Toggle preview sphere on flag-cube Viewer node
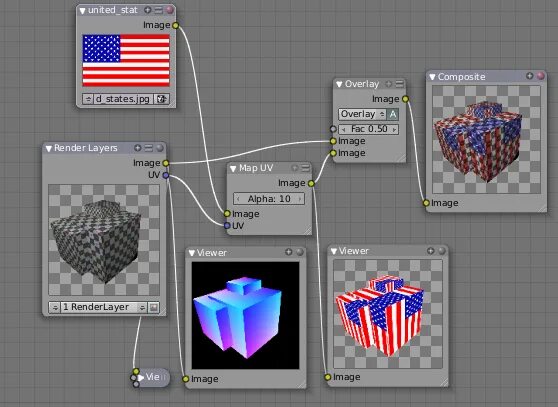 point(442,251)
